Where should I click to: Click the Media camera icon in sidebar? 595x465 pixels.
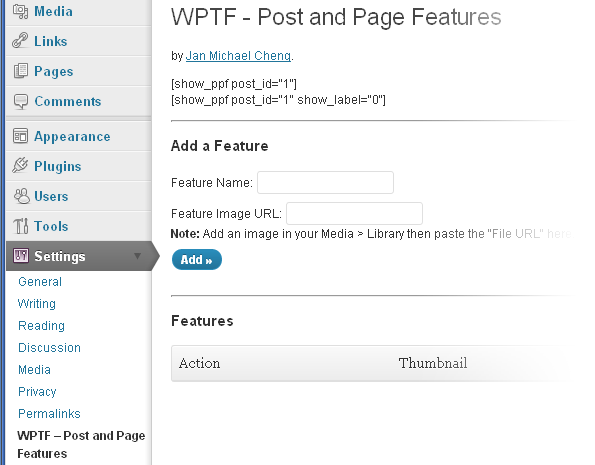pyautogui.click(x=20, y=11)
